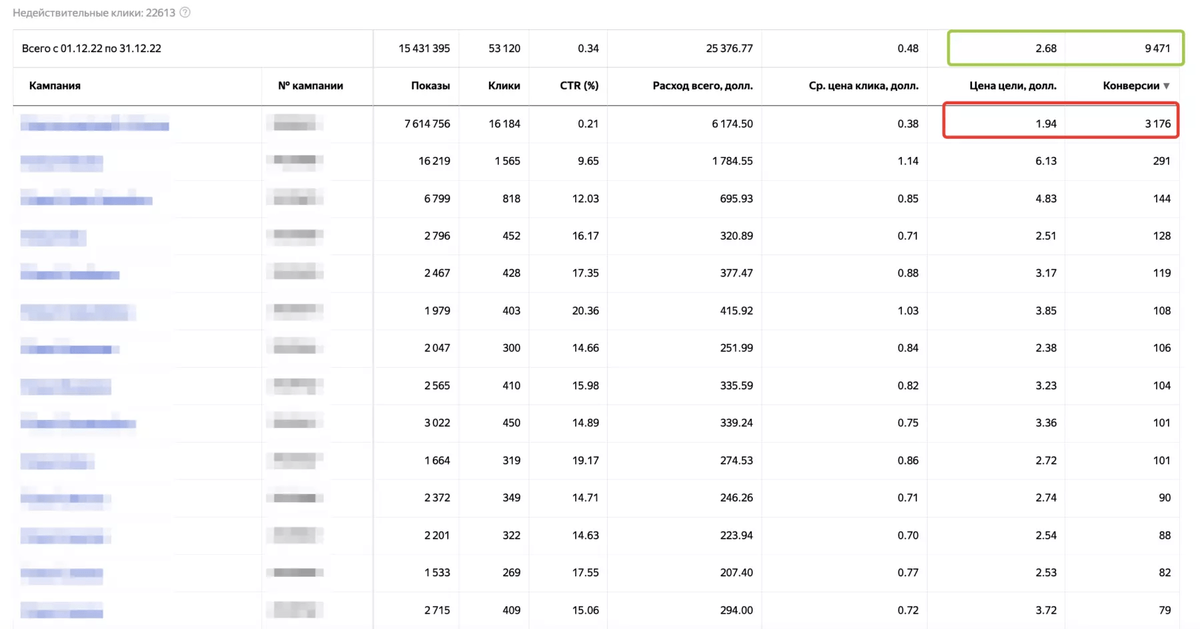The width and height of the screenshot is (1200, 629).
Task: Sort by the Кампания column header
Action: pyautogui.click(x=55, y=86)
